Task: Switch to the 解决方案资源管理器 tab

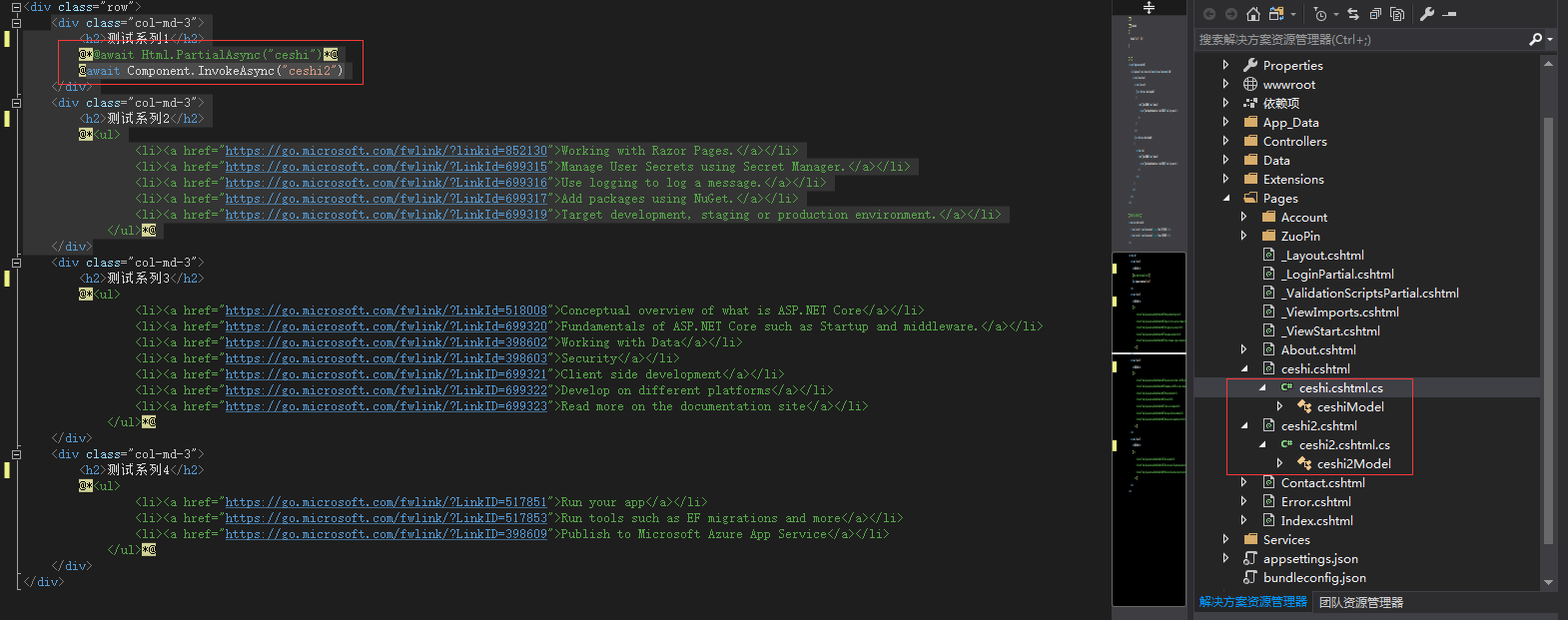Action: (1252, 602)
